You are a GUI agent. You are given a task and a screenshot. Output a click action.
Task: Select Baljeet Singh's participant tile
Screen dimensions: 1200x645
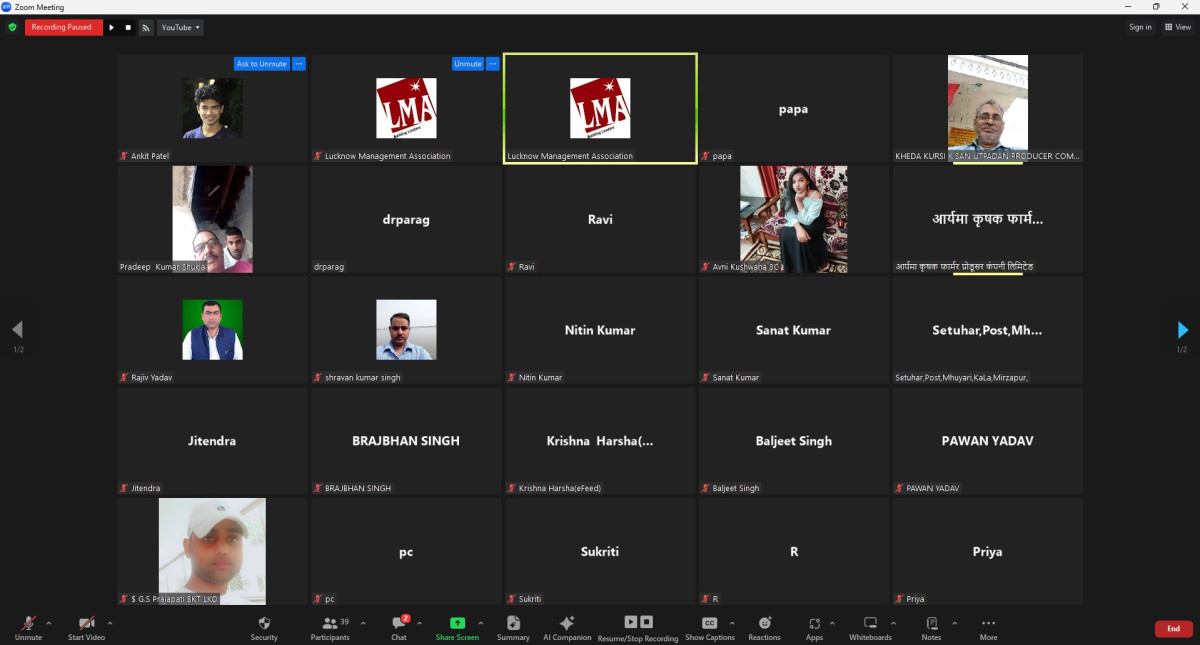pos(794,441)
